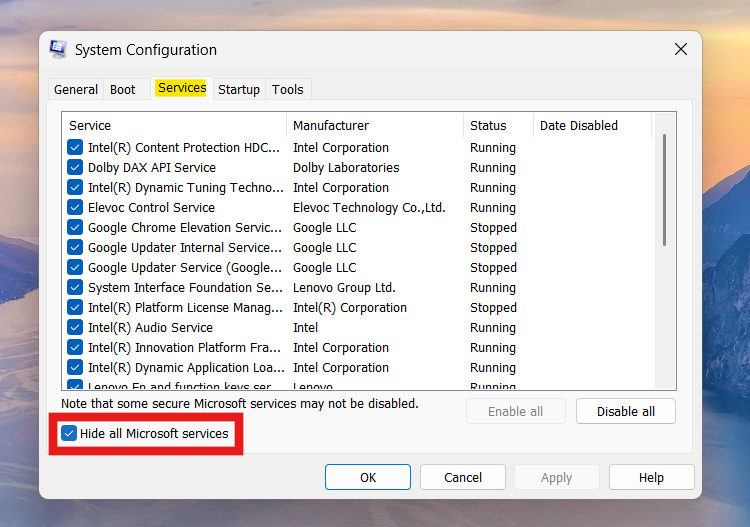Toggle Intel(R) Dynamic Tuning Technology checkbox

coord(75,187)
